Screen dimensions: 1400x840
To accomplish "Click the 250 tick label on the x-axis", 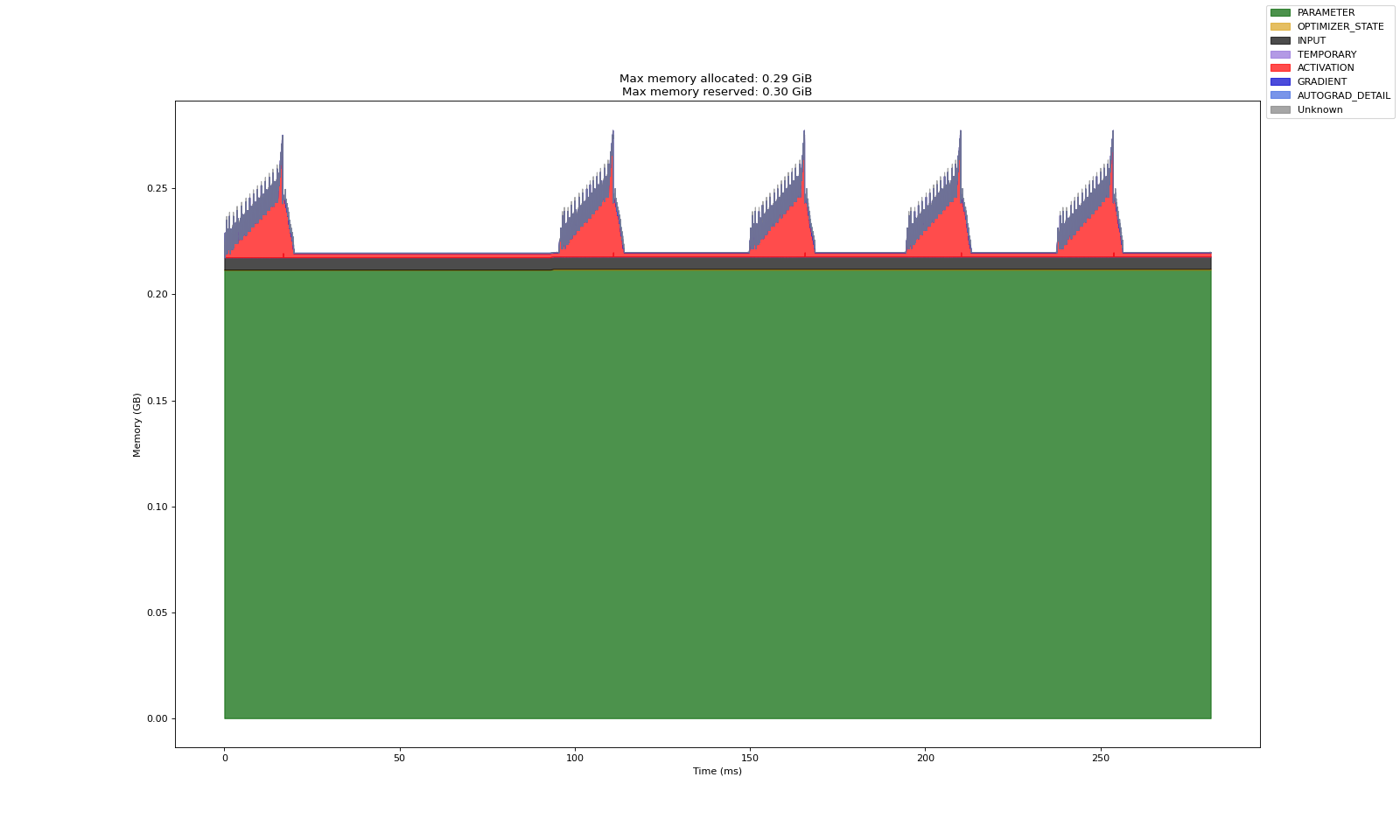I will (1101, 758).
